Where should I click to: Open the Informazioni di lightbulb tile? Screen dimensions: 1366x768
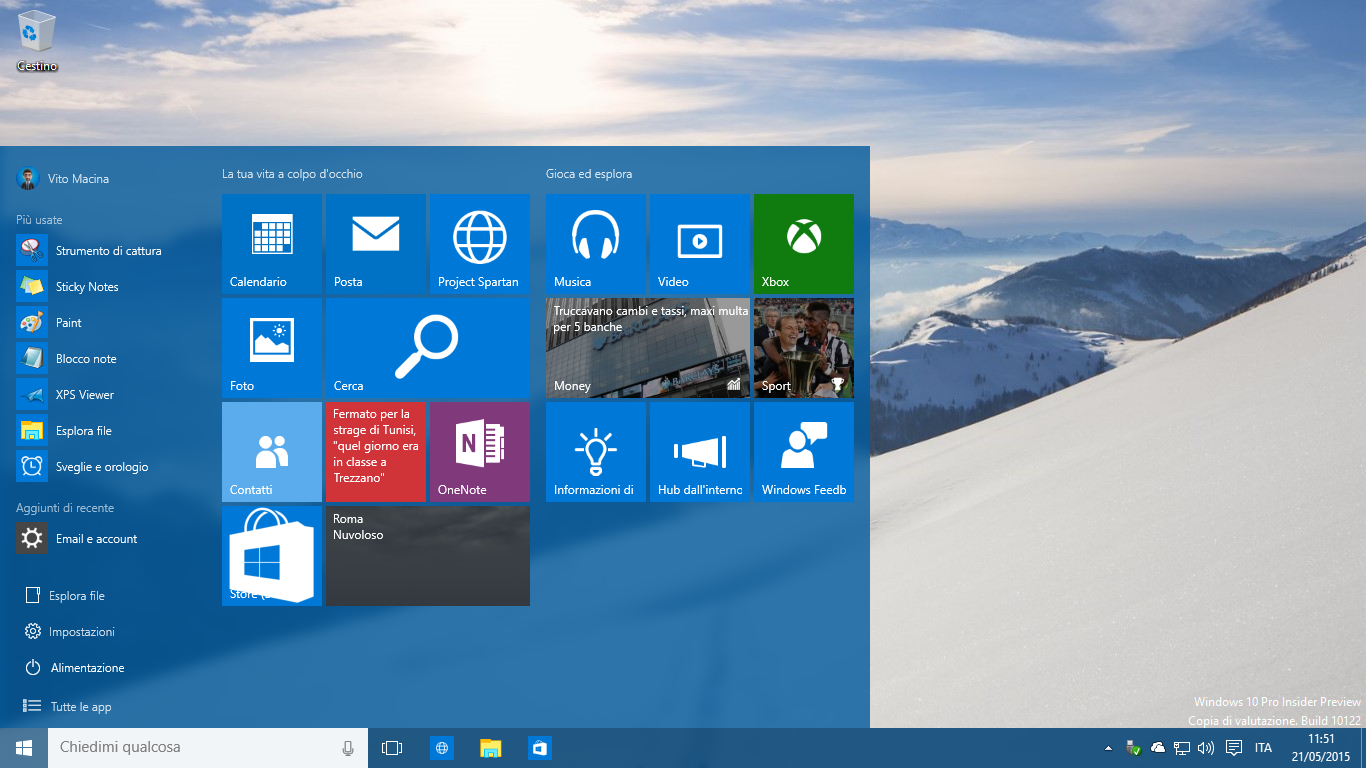596,452
